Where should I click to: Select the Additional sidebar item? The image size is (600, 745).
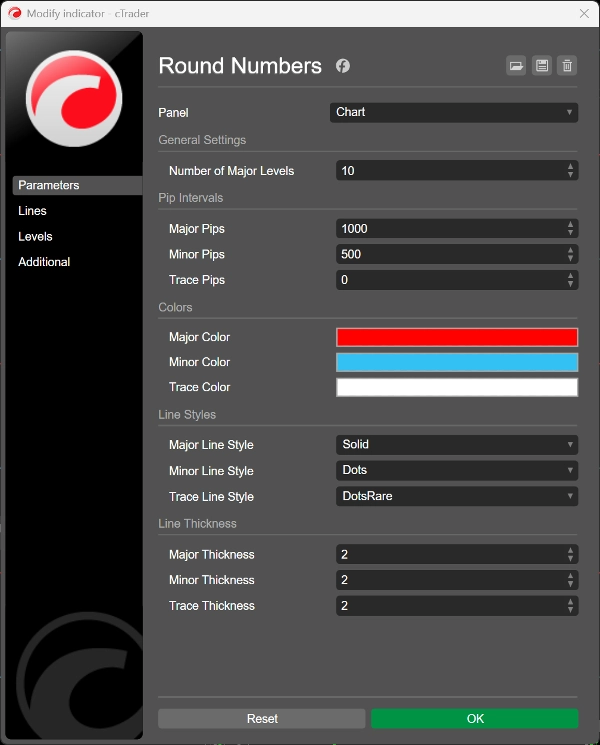coord(44,262)
